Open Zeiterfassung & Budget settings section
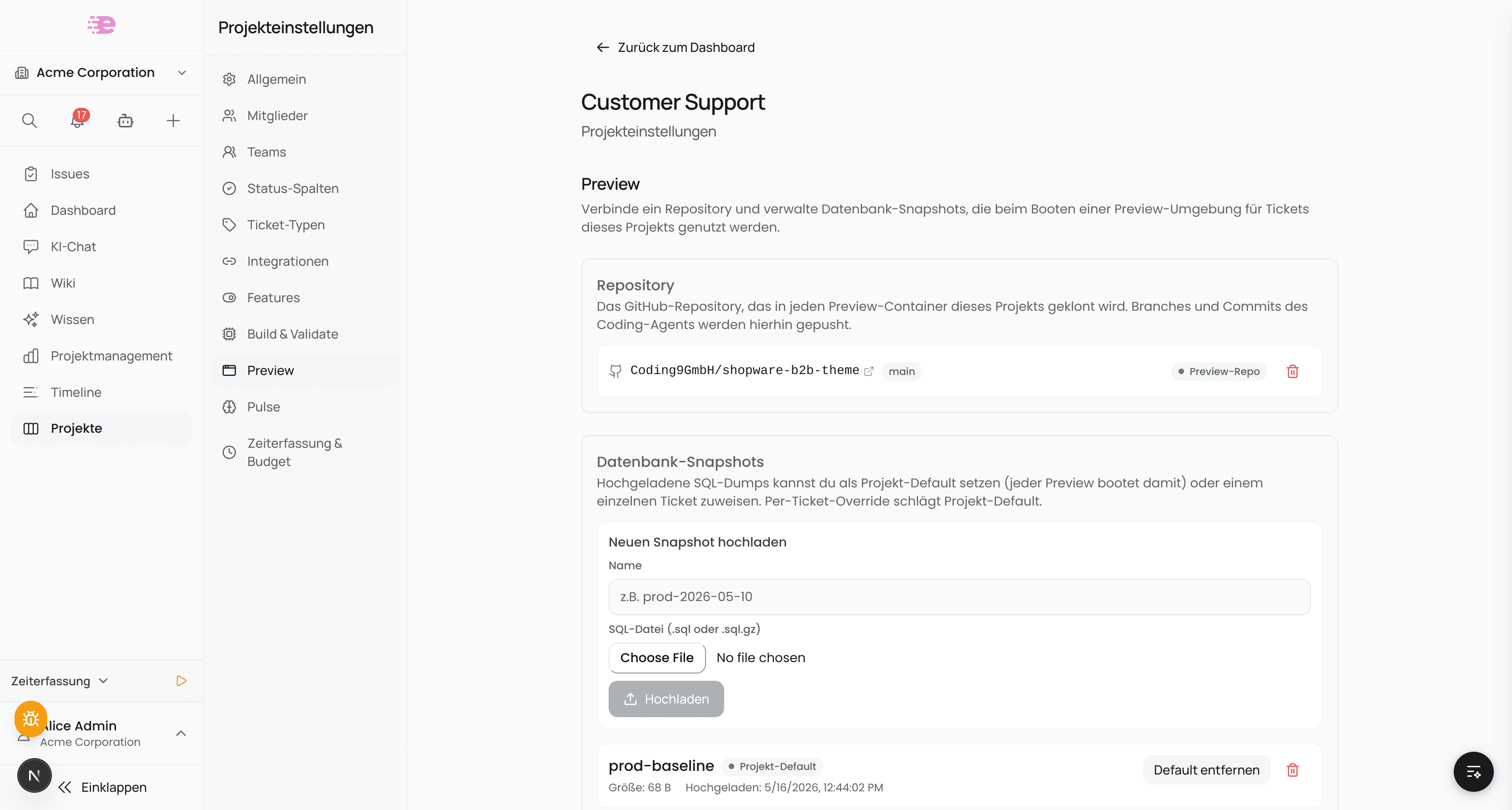 tap(305, 452)
